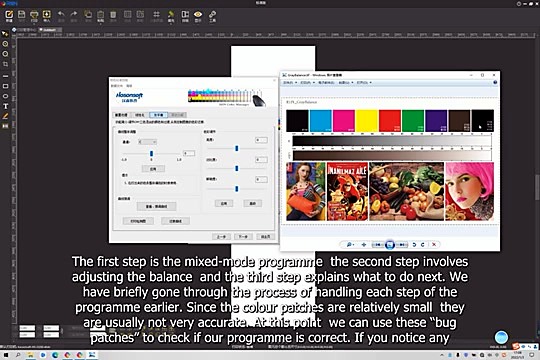Click the green paint pen toolbar icon
Viewport: 540px width, 360px height.
click(171, 15)
